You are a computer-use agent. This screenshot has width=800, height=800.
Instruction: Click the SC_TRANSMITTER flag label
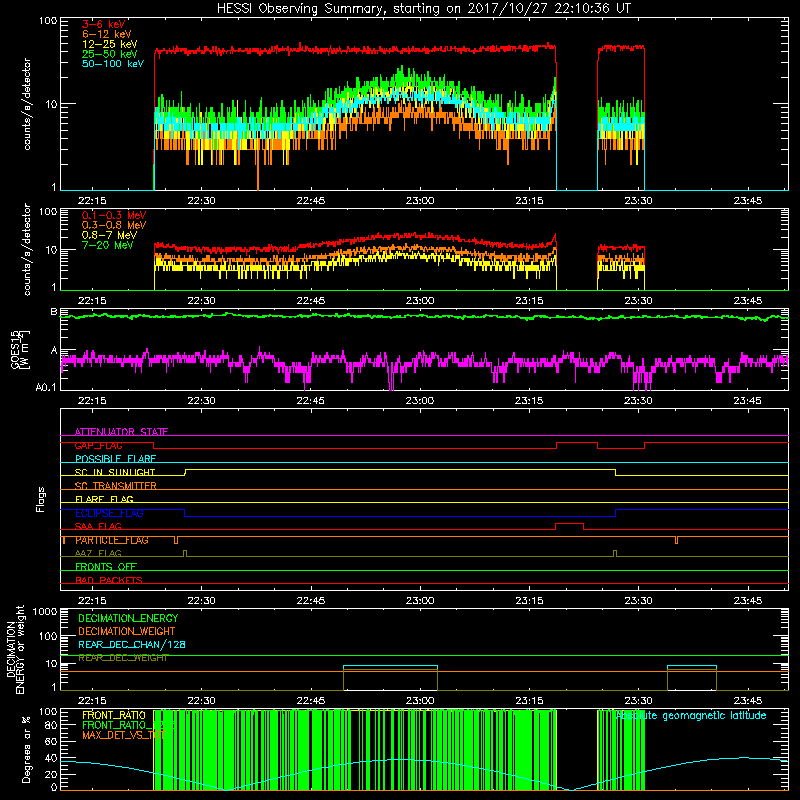click(x=115, y=486)
